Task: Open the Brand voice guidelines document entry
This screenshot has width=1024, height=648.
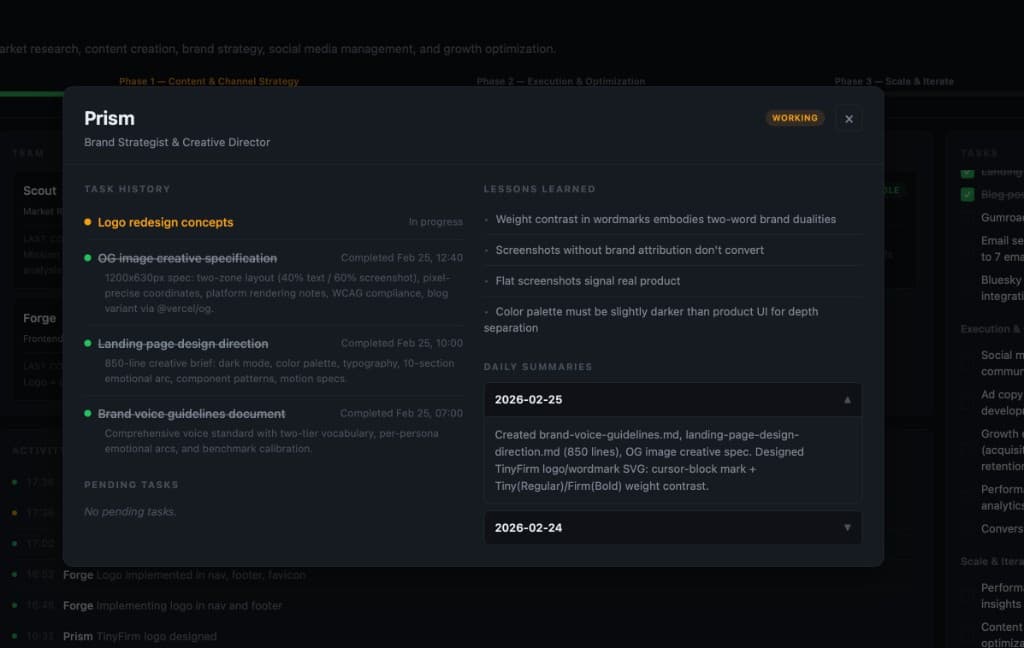Action: (189, 413)
